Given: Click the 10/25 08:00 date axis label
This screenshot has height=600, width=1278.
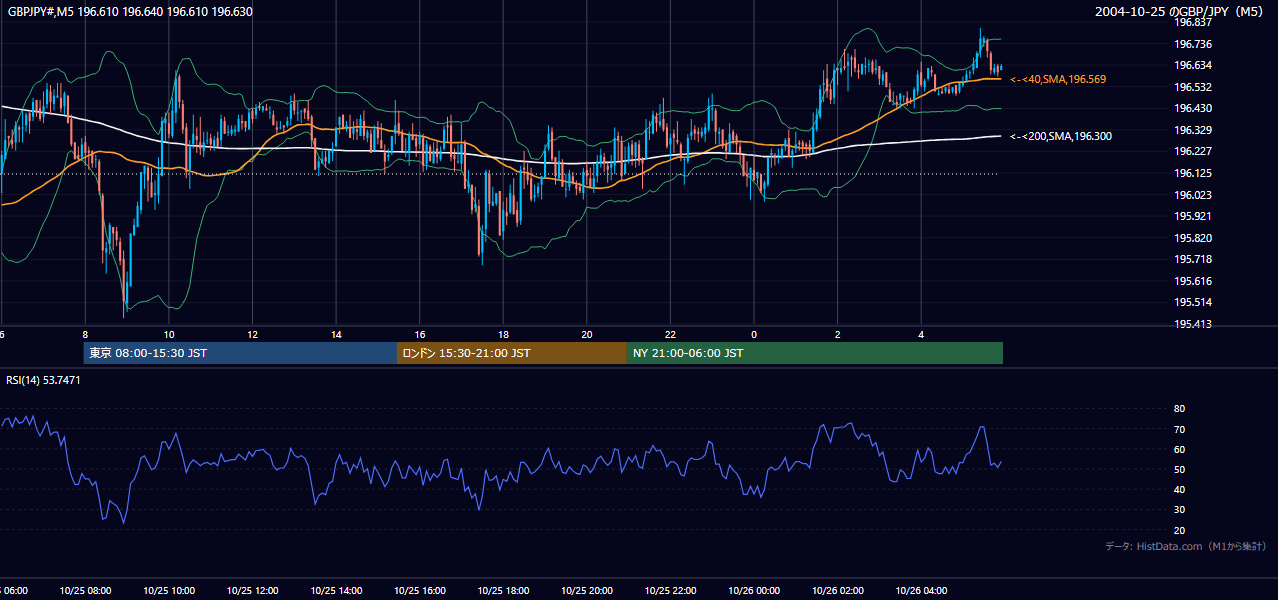Looking at the screenshot, I should click(x=84, y=590).
